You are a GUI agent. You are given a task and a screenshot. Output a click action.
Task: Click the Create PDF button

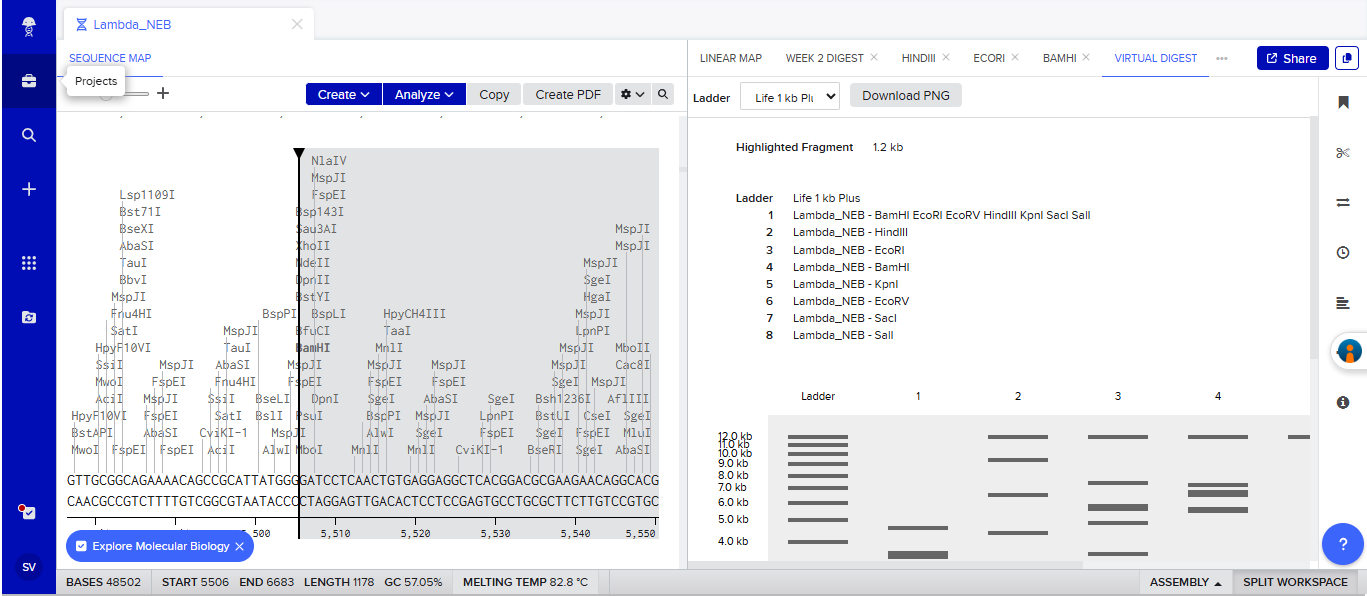tap(567, 94)
